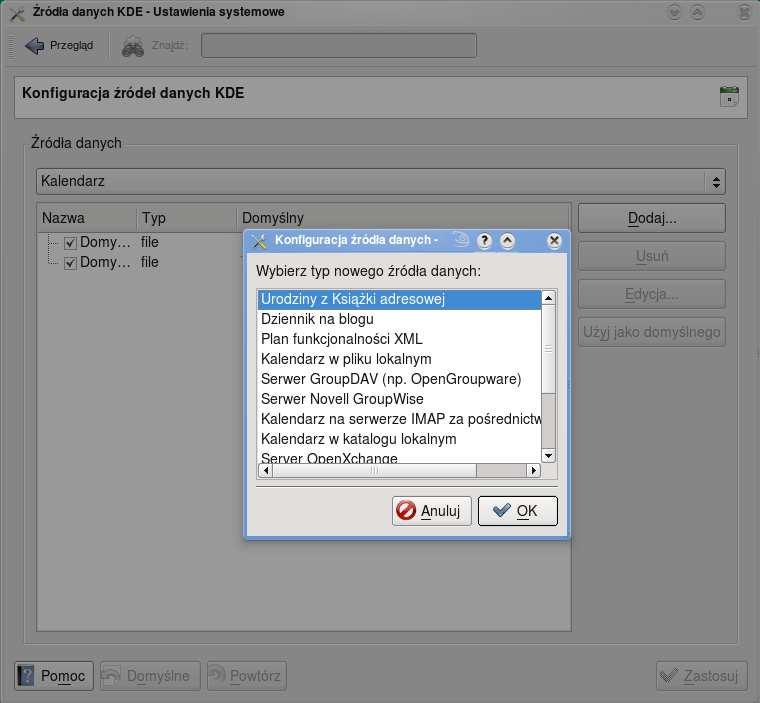The height and width of the screenshot is (703, 760).
Task: Click the Zastosuj button
Action: 702,676
